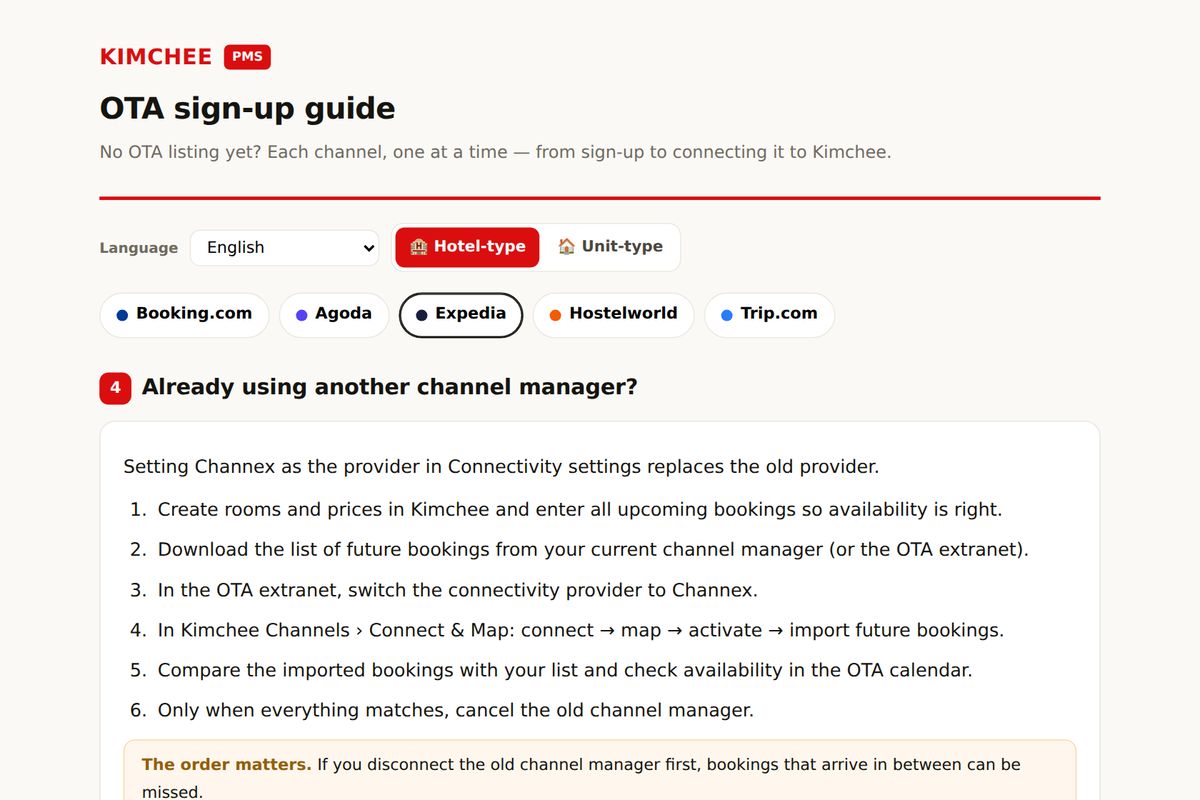Click step 'cancel the old channel manager'

point(456,710)
